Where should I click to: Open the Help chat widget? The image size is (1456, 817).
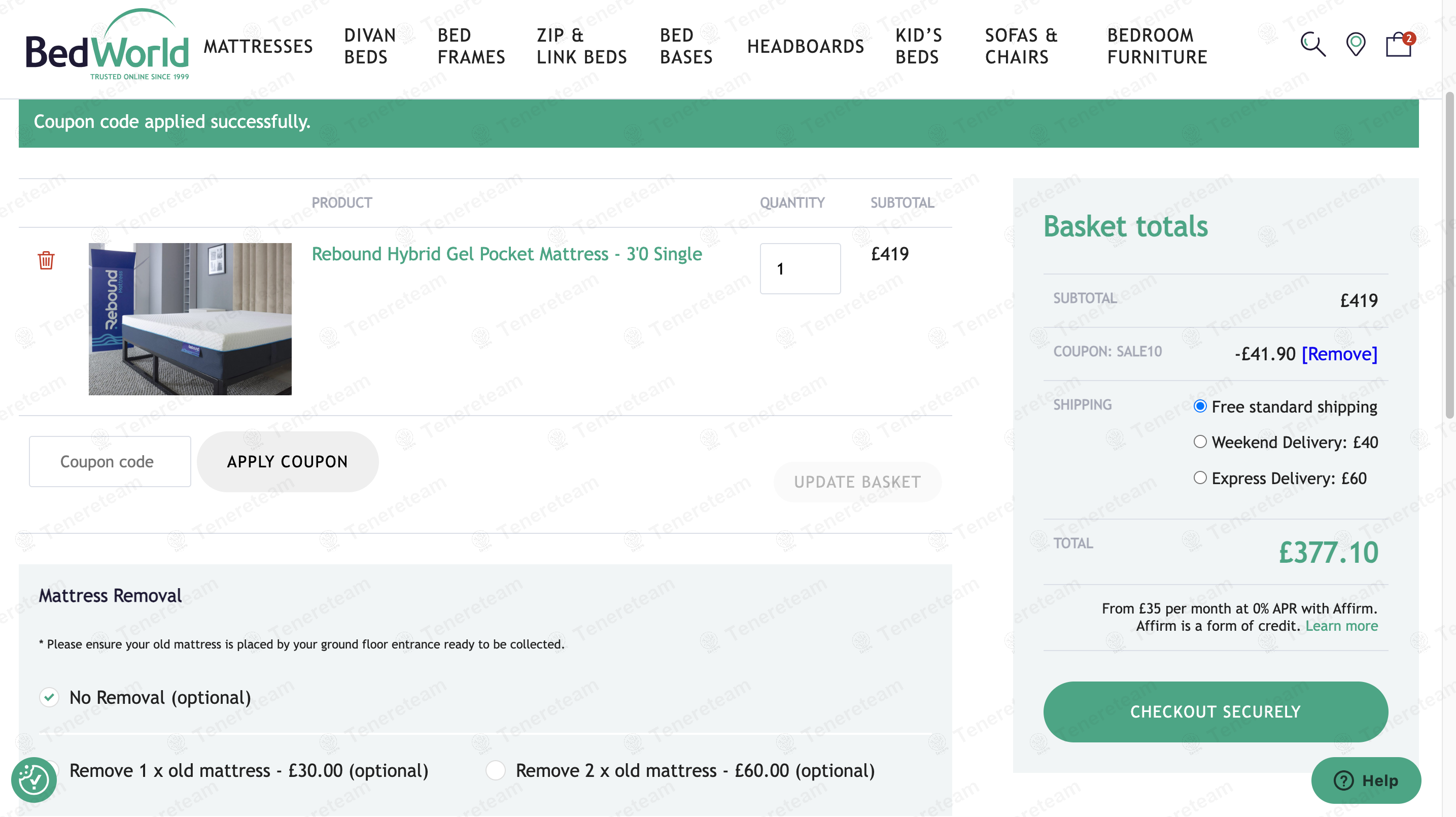(x=1366, y=780)
